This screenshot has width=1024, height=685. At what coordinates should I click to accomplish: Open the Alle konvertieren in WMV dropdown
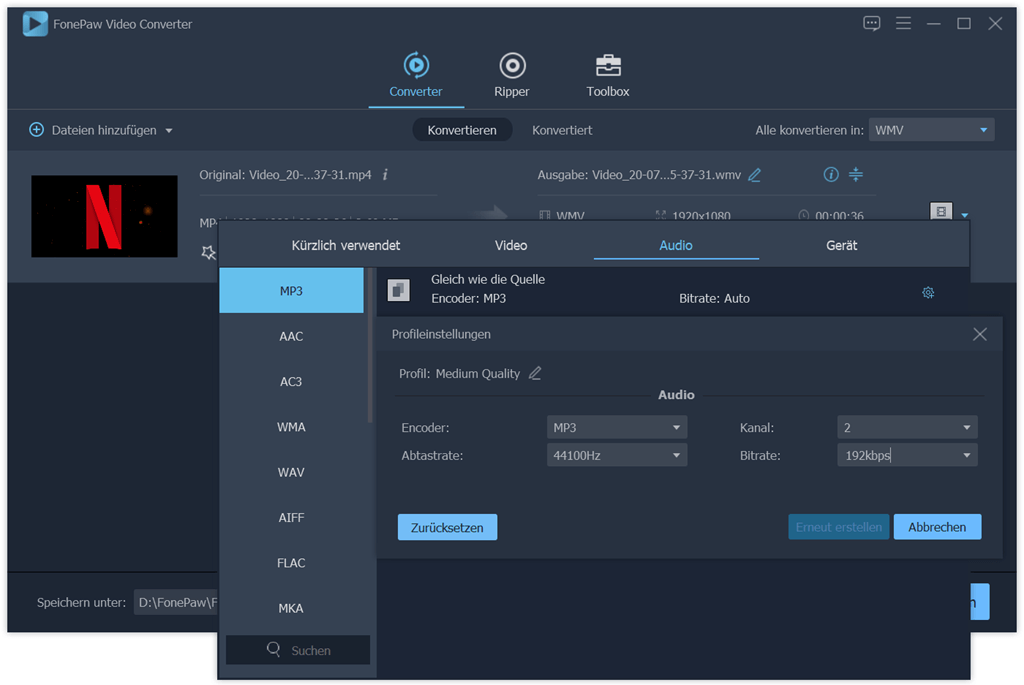[x=931, y=130]
